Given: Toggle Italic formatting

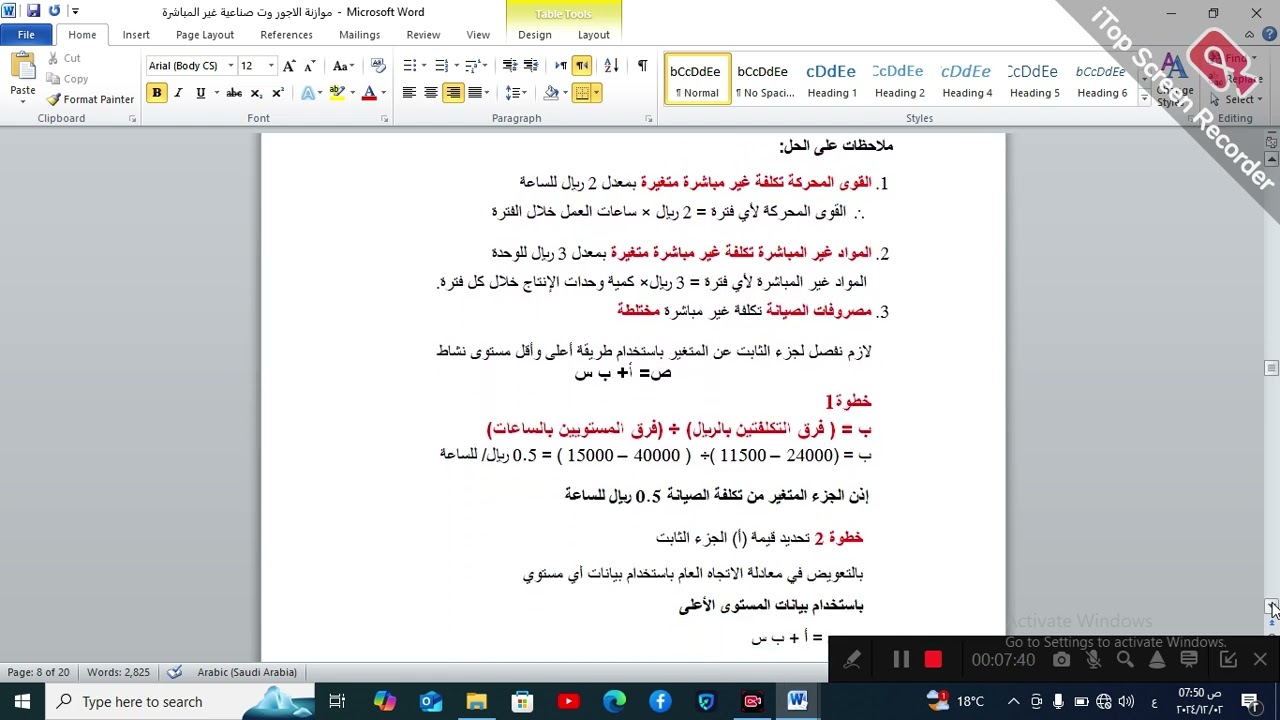Looking at the screenshot, I should (178, 93).
